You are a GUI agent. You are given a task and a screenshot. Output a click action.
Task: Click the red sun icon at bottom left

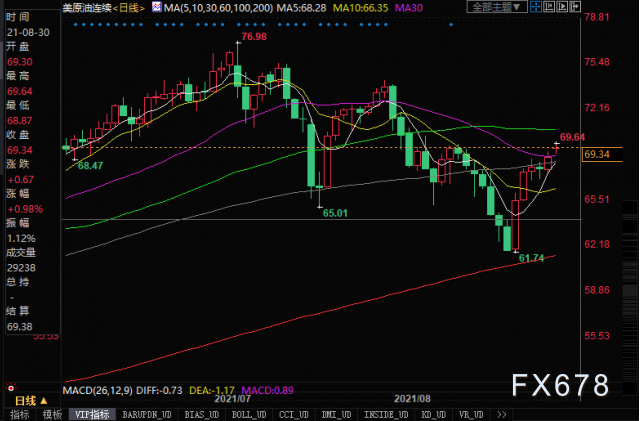point(11,388)
